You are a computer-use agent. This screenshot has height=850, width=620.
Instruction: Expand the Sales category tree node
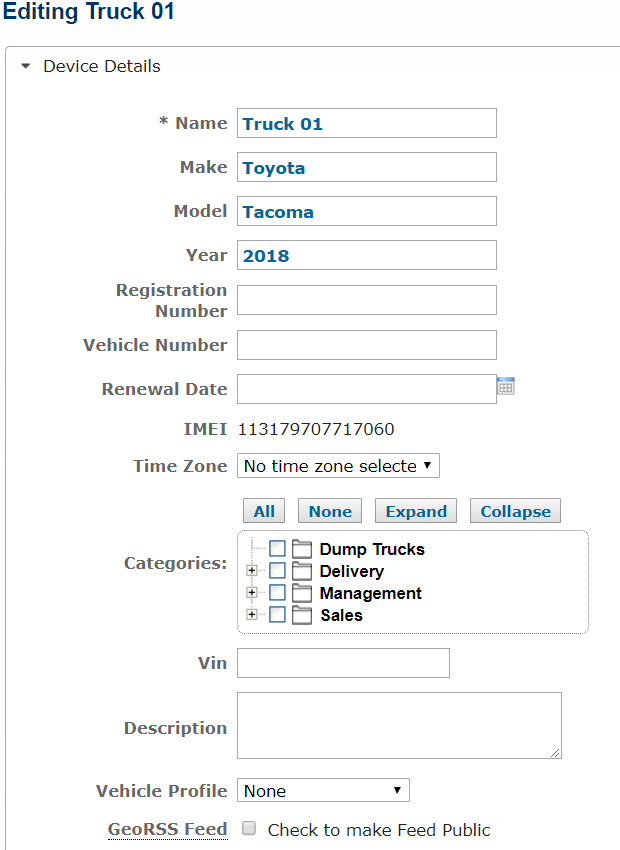tap(251, 614)
